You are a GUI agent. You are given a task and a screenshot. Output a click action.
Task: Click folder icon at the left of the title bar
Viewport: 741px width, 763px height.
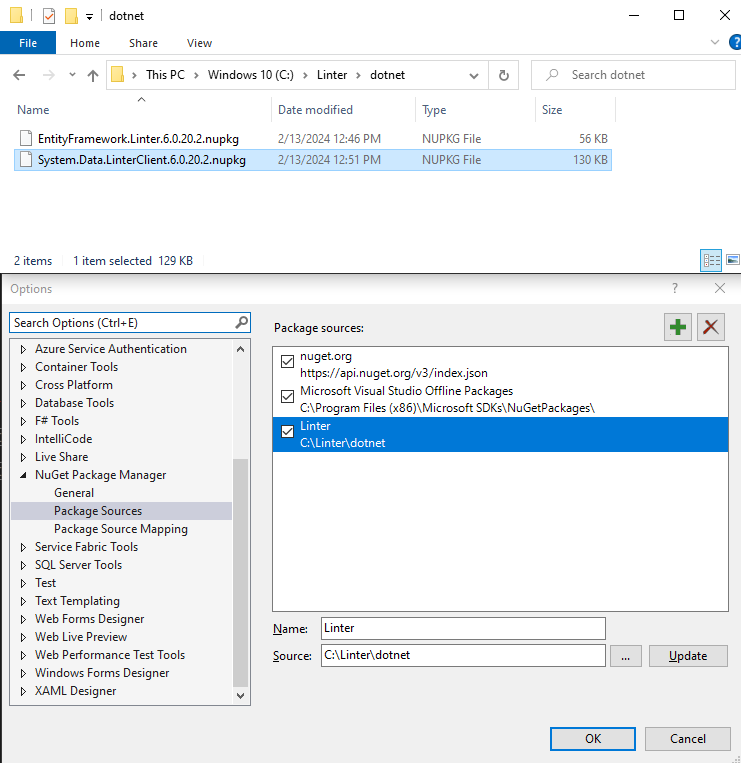(x=16, y=15)
